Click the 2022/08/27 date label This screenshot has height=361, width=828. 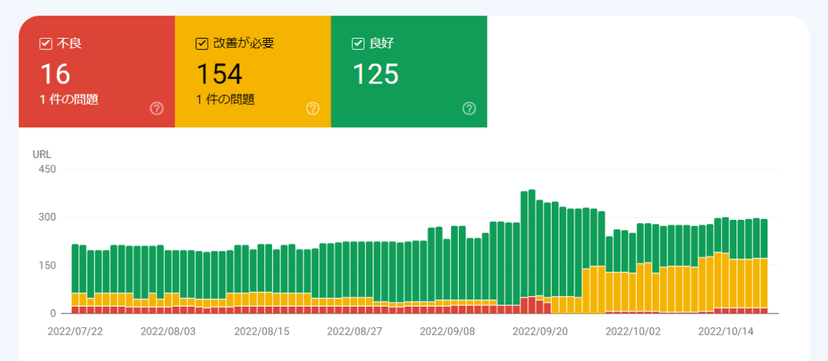pos(354,331)
